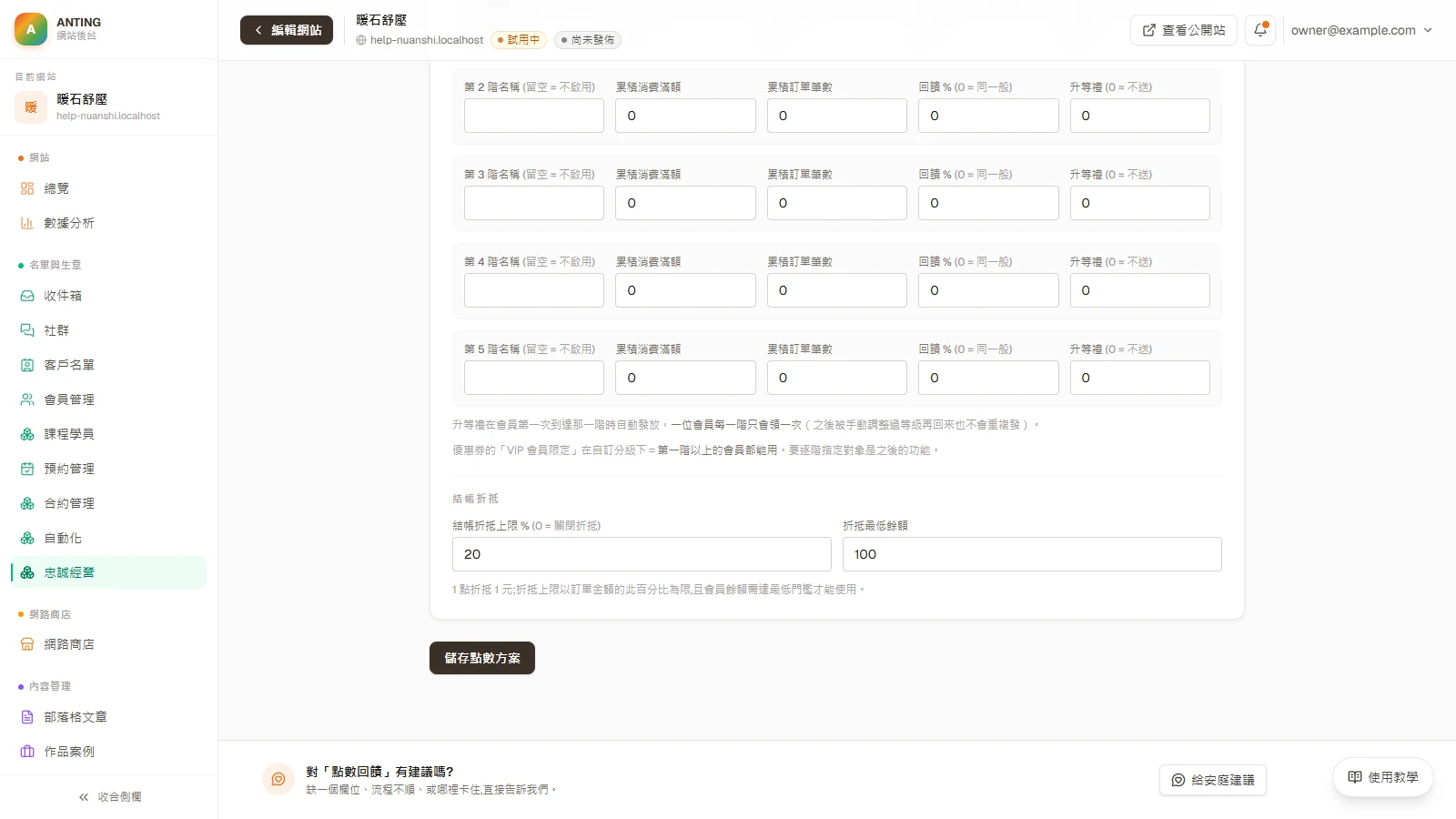
Task: Save with 儲存點數方案 button
Action: (x=482, y=658)
